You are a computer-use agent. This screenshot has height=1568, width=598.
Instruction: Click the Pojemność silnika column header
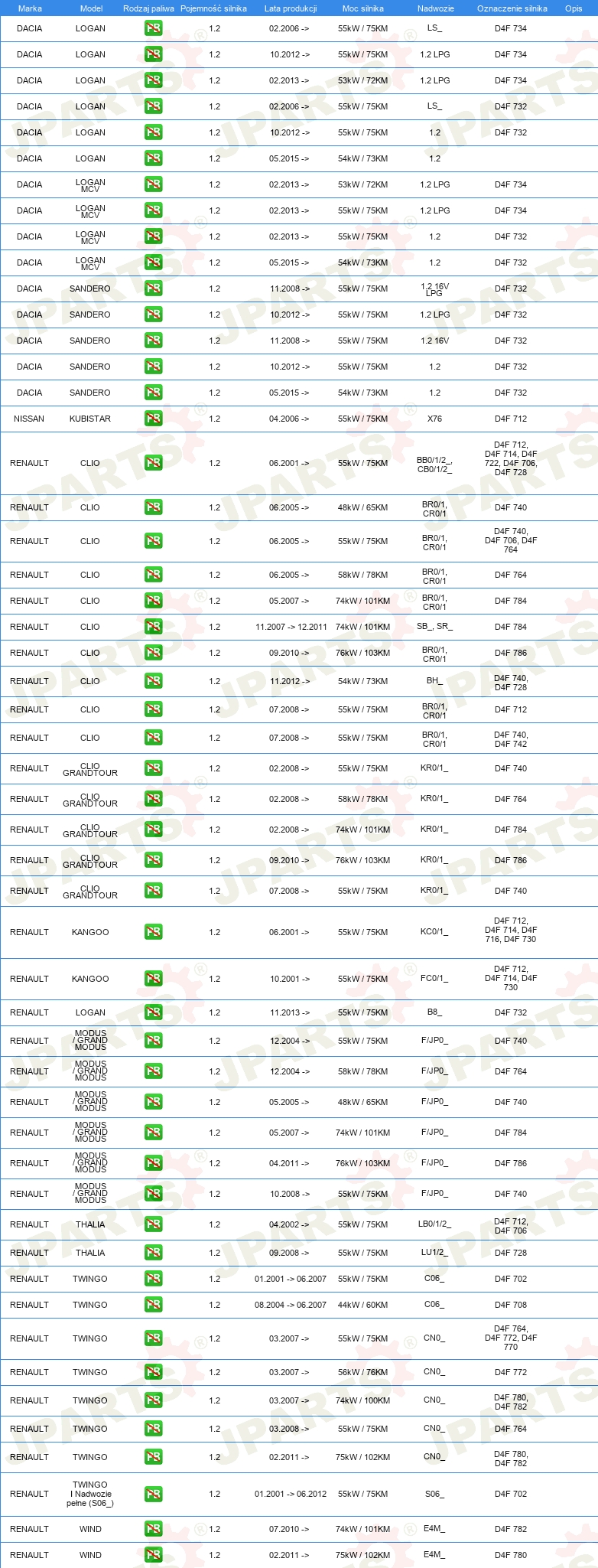[213, 8]
